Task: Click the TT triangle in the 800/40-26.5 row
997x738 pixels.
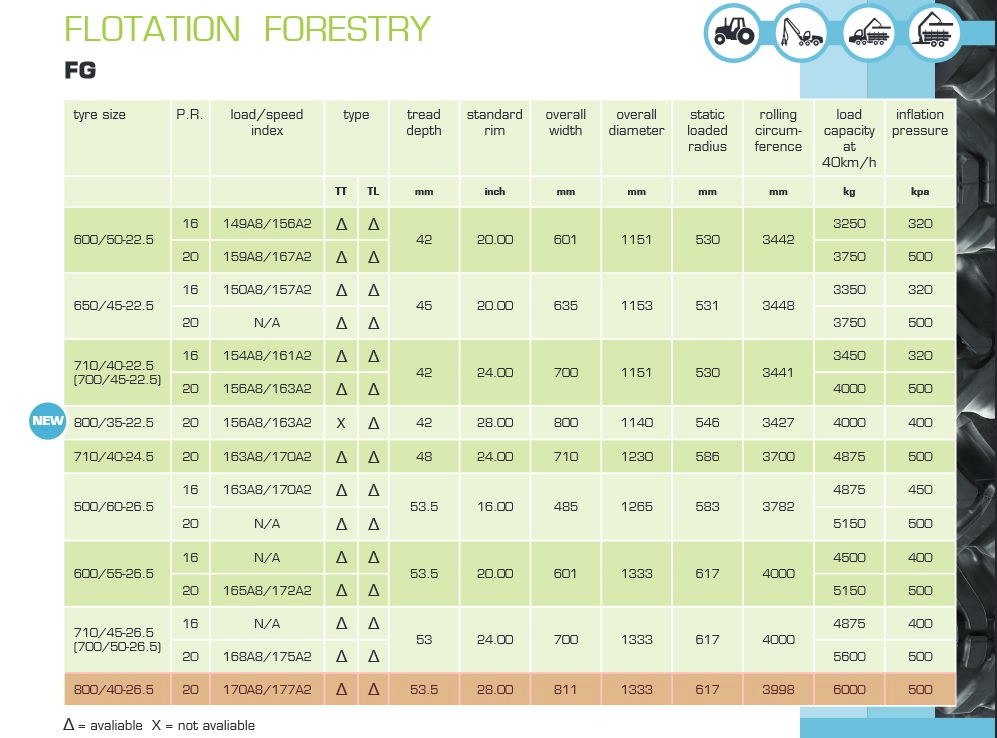Action: [x=341, y=689]
